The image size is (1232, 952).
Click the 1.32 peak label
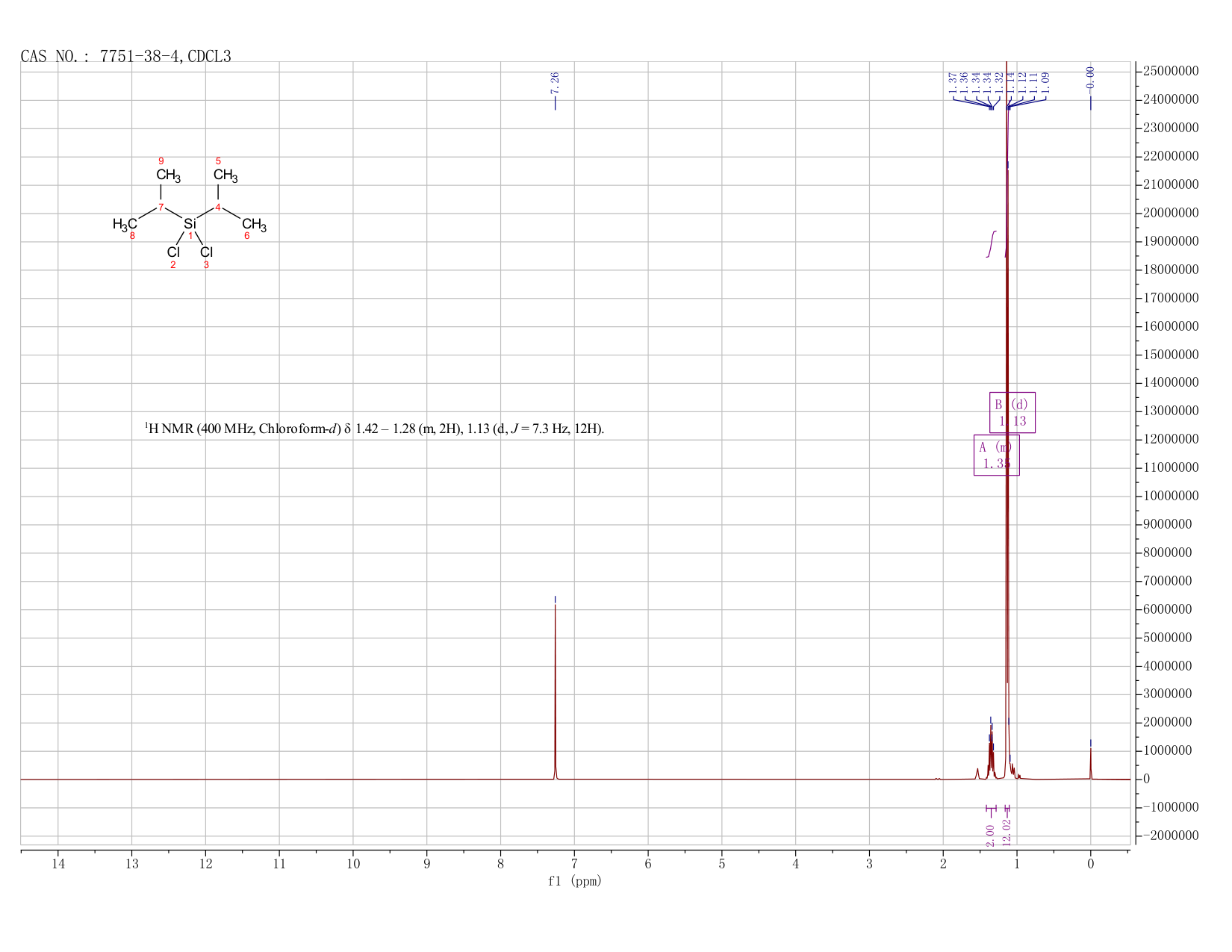pos(999,83)
